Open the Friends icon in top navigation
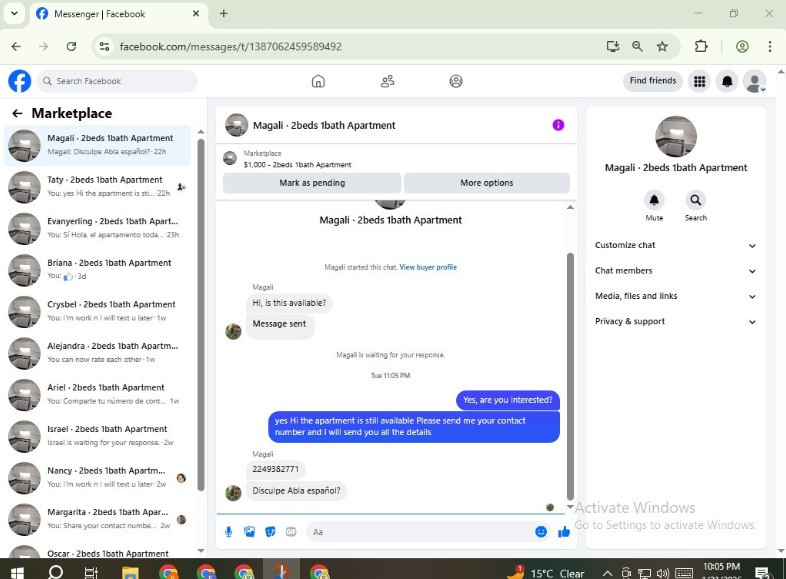Viewport: 786px width, 579px height. coord(387,81)
